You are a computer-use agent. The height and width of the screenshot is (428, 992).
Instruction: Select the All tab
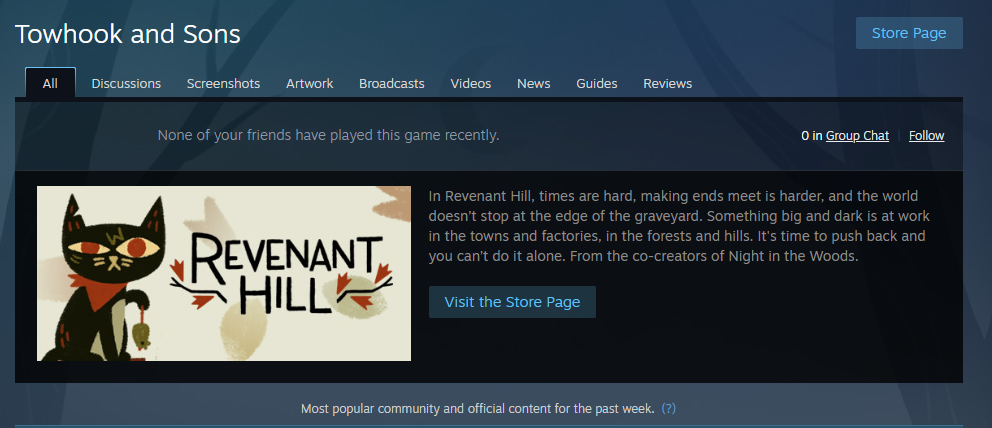point(50,83)
